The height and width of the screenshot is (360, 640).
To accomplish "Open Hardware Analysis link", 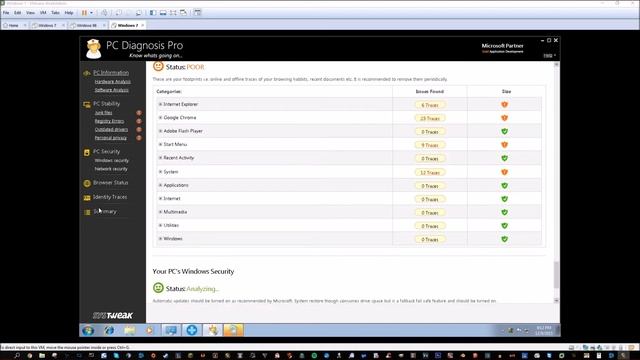I will click(x=113, y=82).
